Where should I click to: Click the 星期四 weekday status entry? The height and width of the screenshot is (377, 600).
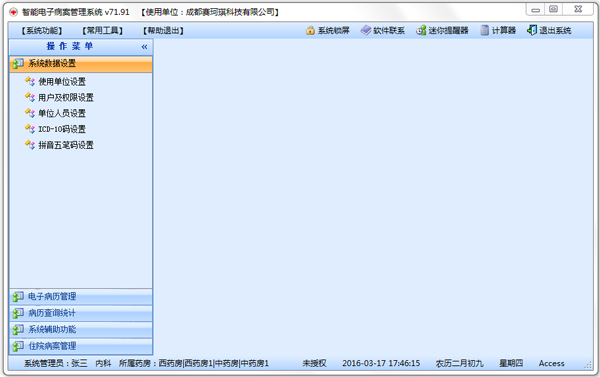[x=511, y=363]
